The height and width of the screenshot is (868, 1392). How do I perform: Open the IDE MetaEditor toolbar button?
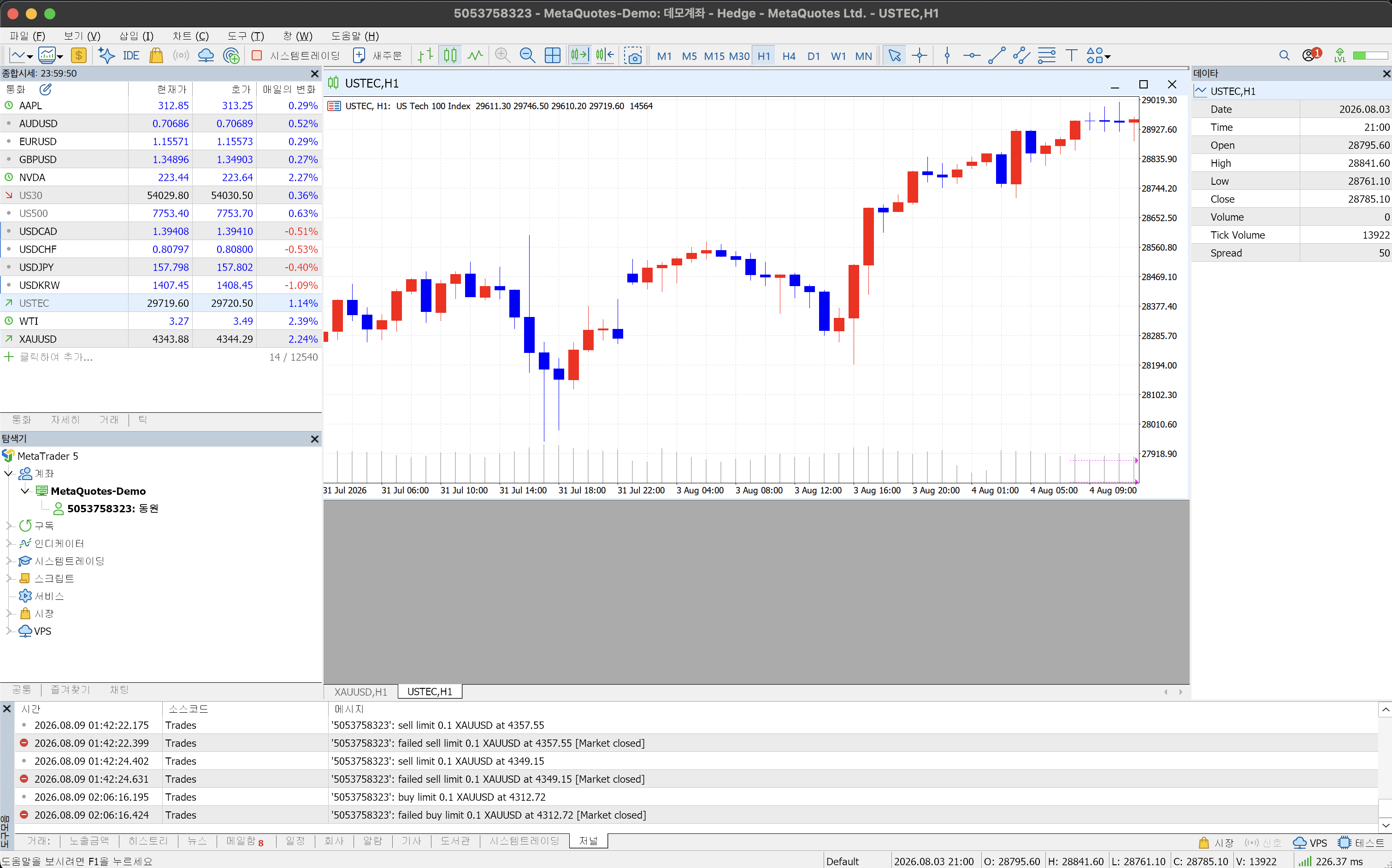click(x=131, y=56)
